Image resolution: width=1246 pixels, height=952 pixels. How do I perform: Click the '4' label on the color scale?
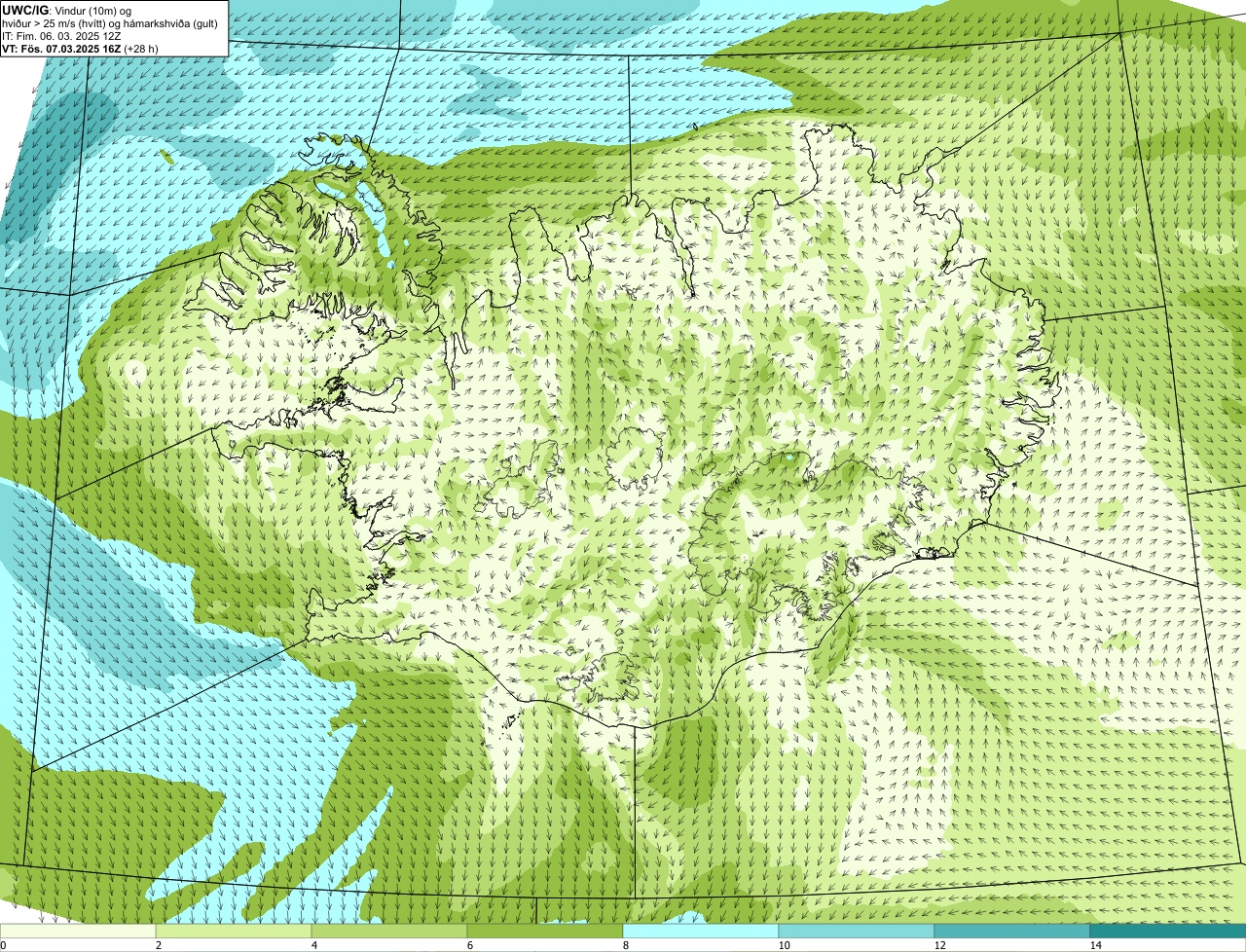[313, 945]
